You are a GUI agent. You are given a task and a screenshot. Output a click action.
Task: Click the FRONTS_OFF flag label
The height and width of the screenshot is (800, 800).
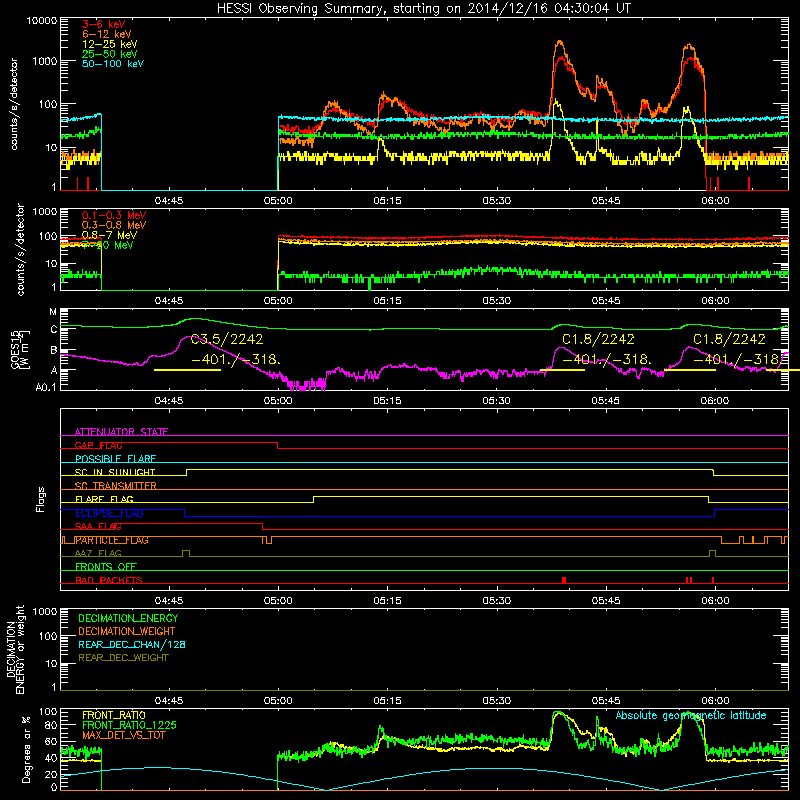[106, 566]
